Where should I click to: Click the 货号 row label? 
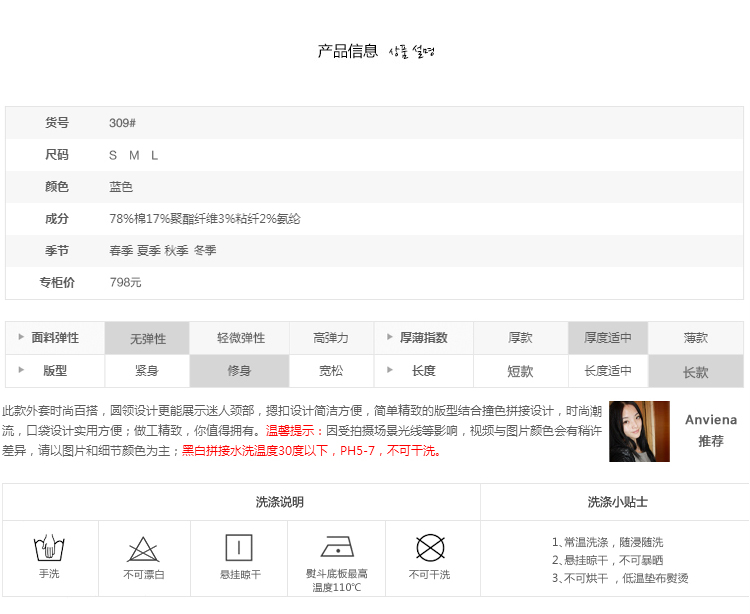tap(57, 123)
